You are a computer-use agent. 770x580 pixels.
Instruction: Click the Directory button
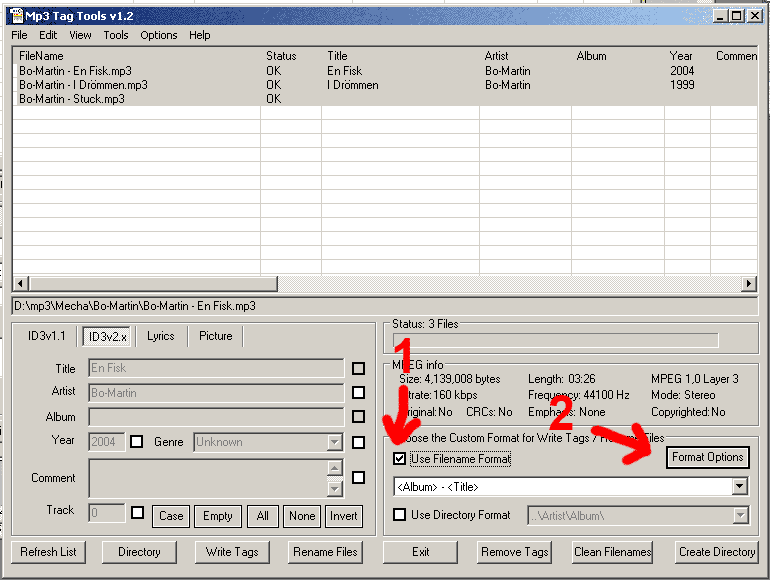[139, 552]
